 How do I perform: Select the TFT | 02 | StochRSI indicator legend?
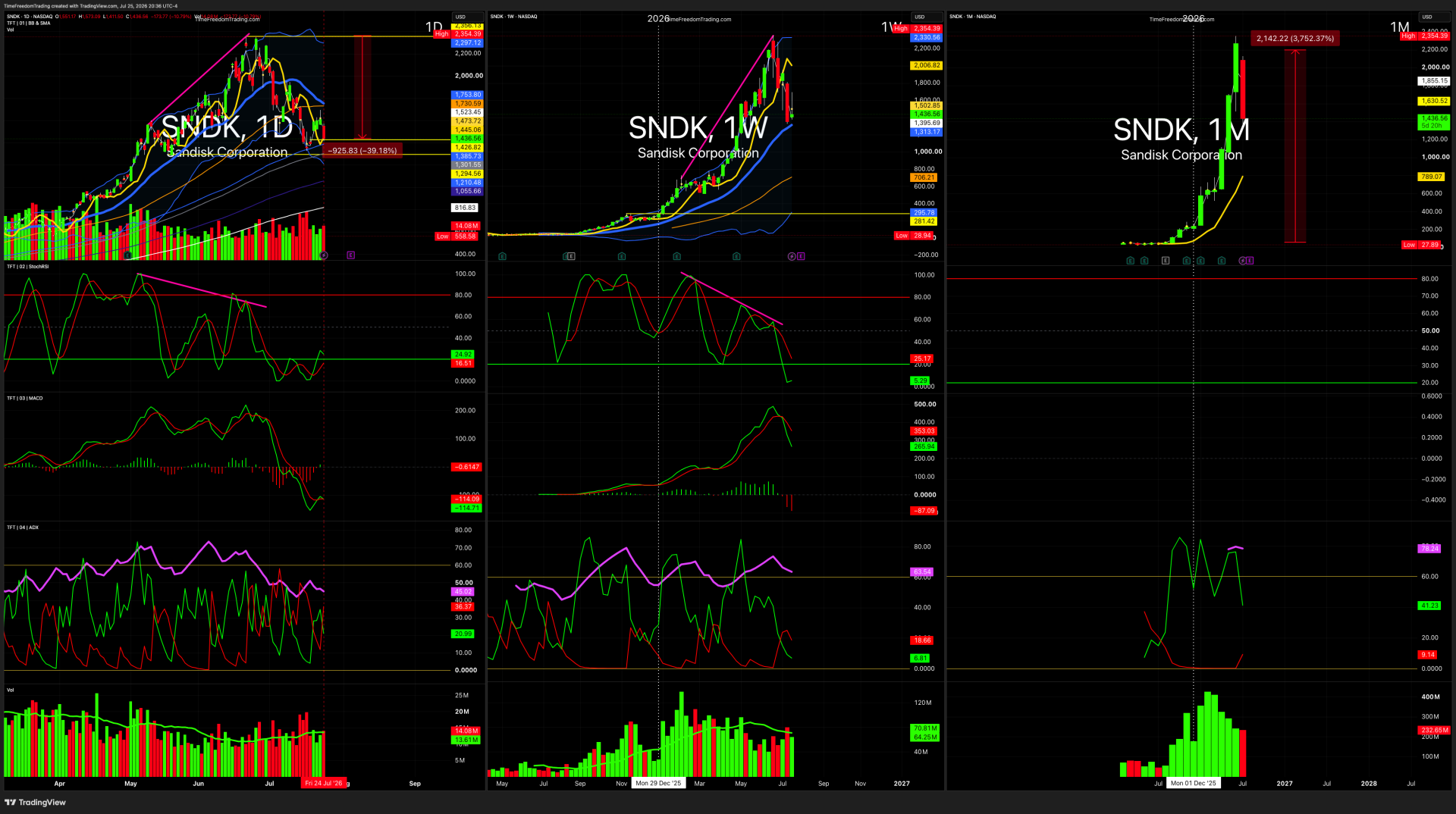pos(27,267)
